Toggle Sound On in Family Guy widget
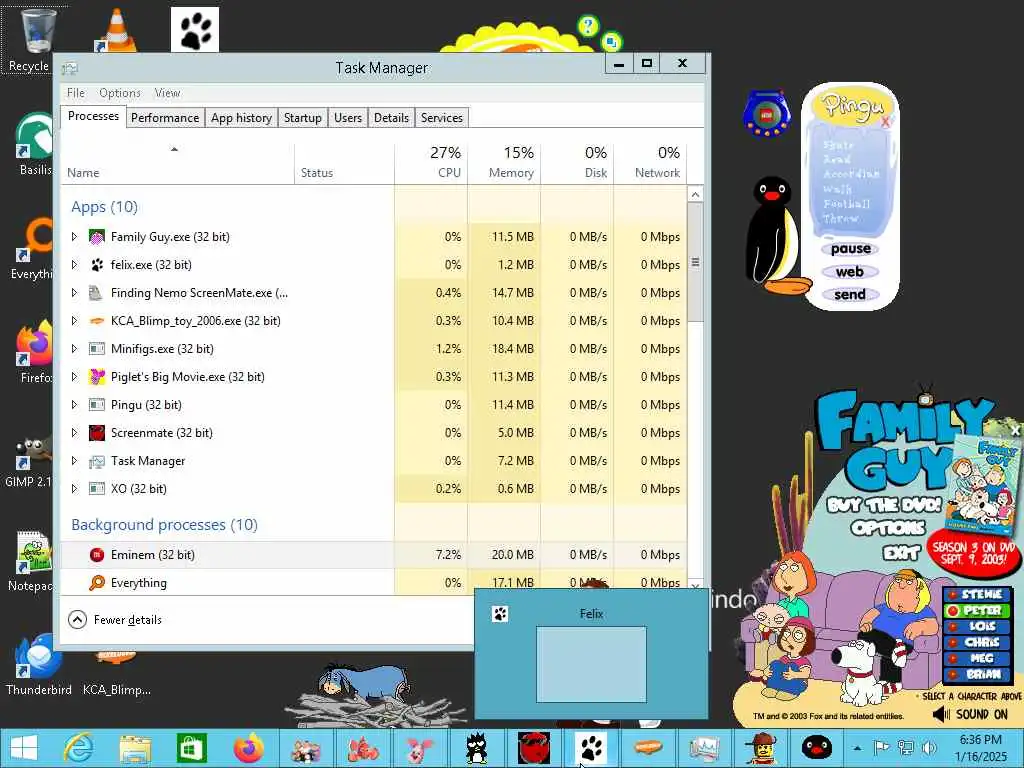 coord(971,714)
